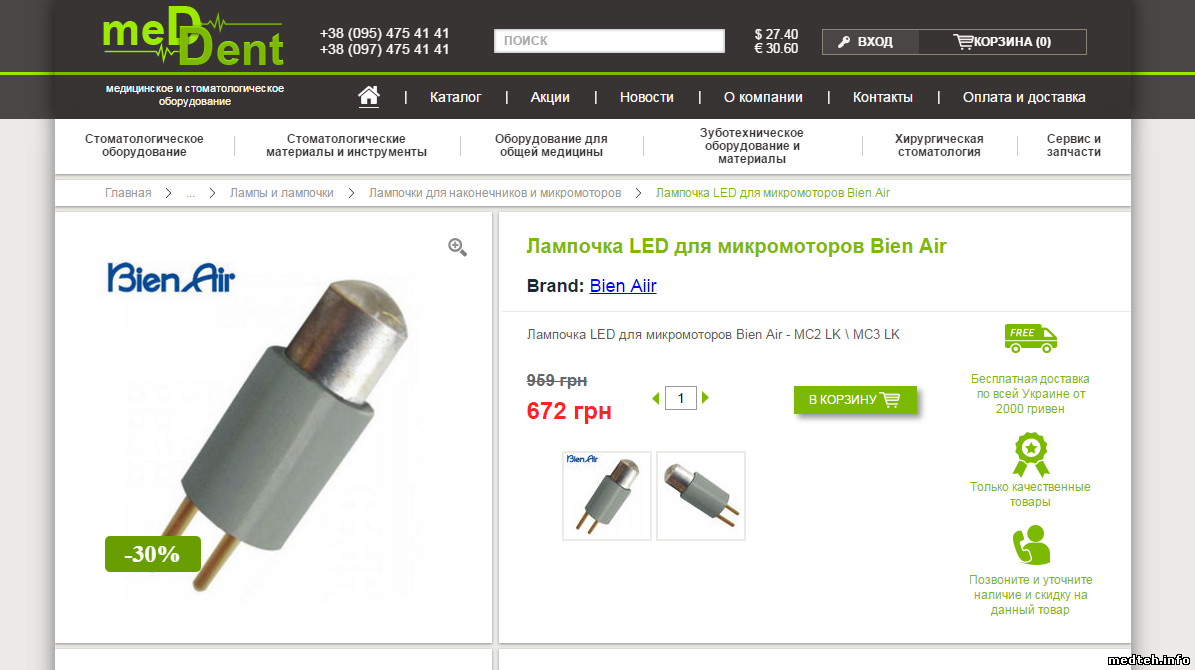Open the Стоматологическое оборудование category
1195x670 pixels.
[144, 146]
